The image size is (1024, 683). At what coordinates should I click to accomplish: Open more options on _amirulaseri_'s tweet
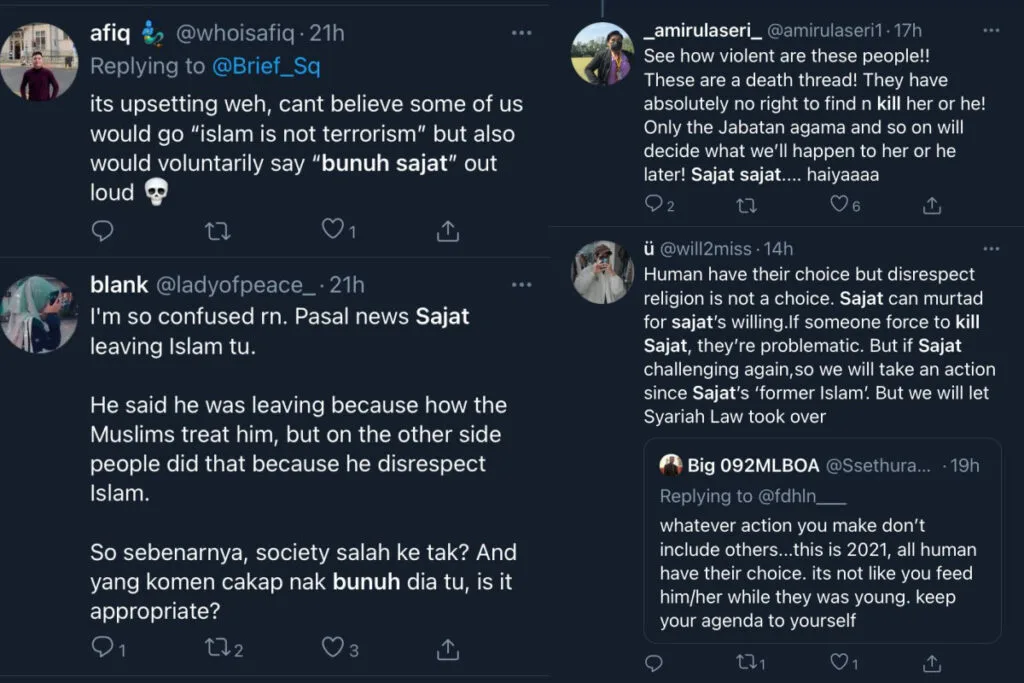coord(991,32)
